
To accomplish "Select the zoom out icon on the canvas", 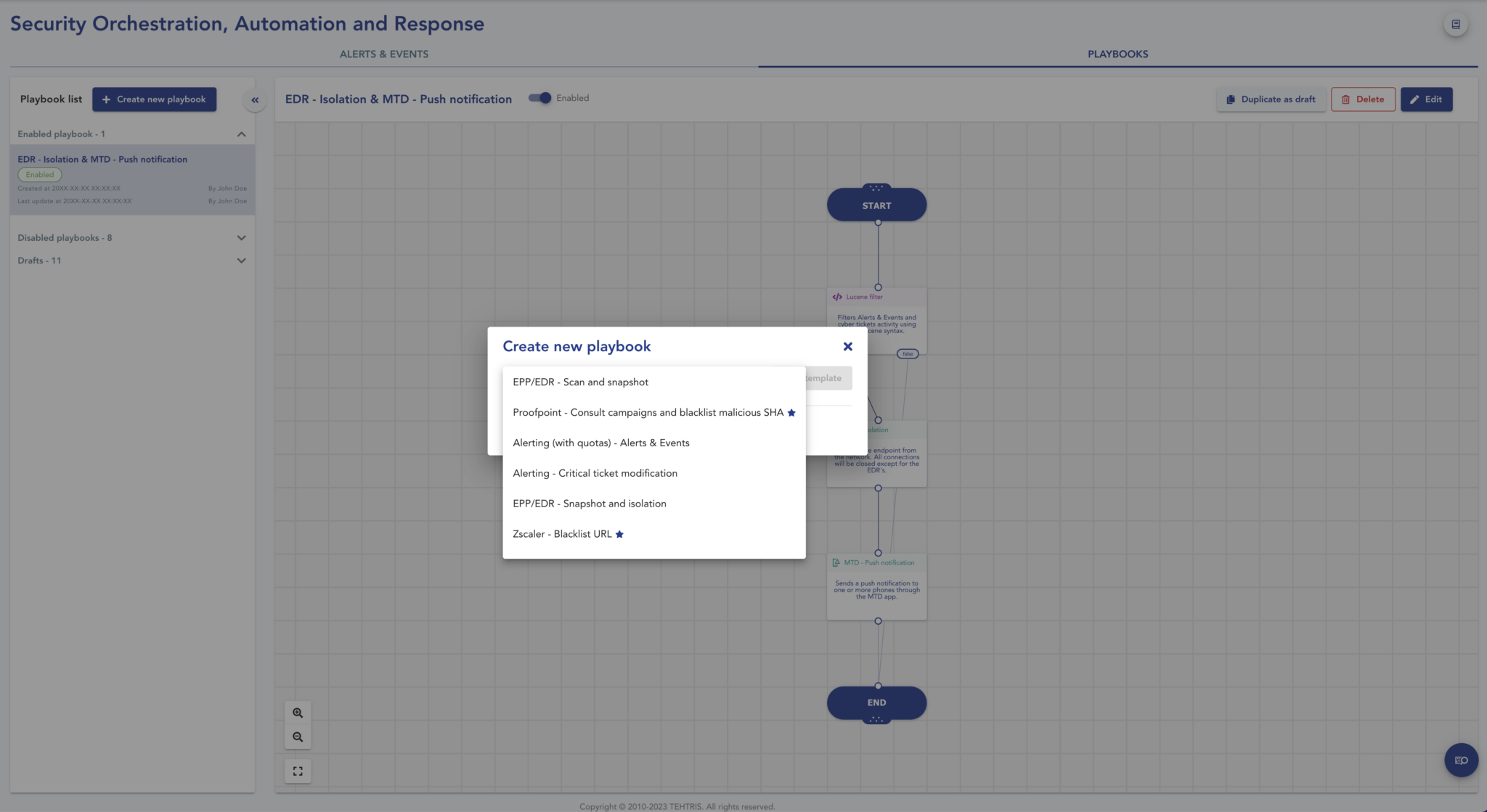I will [298, 736].
